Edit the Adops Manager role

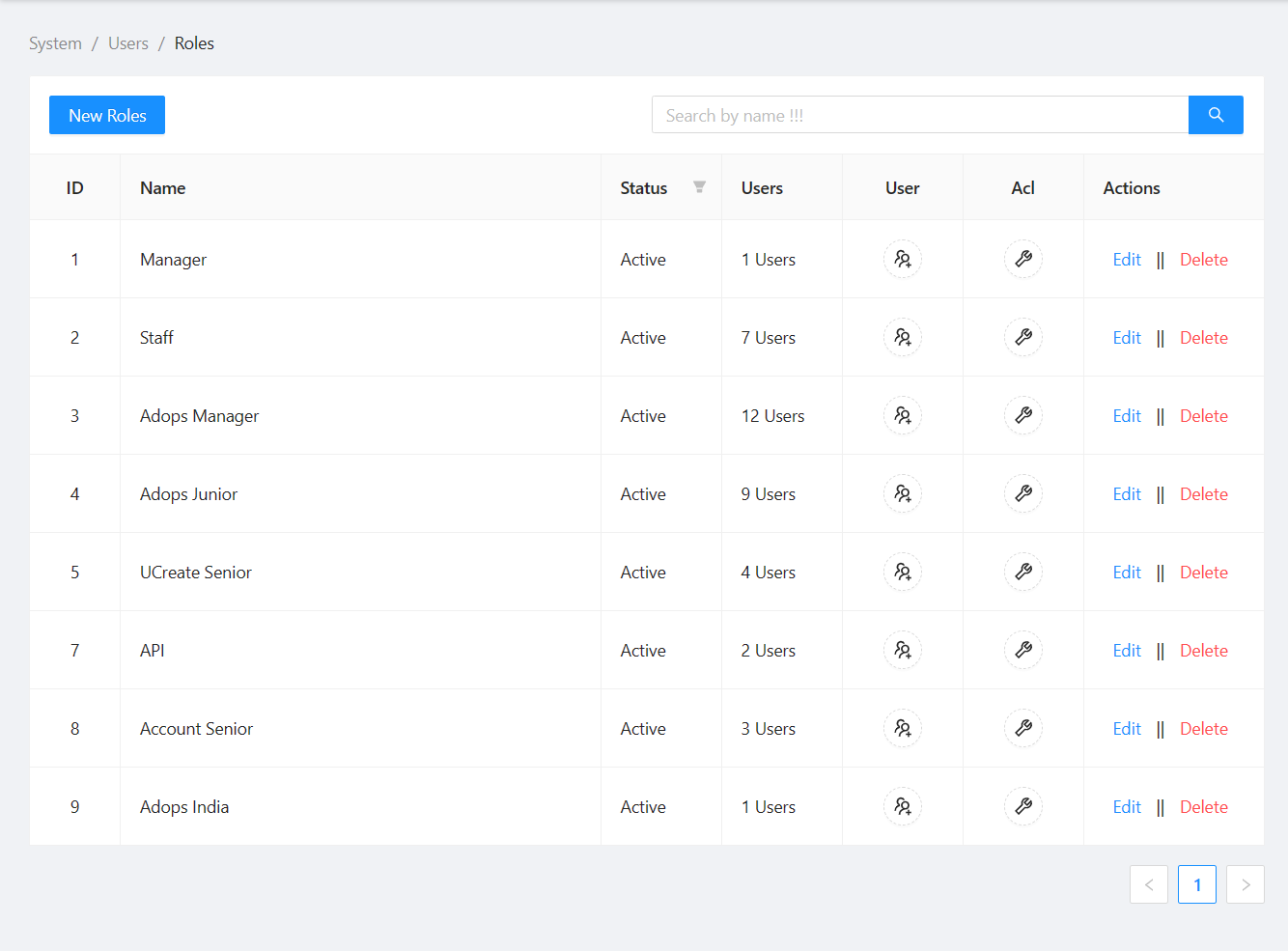(1127, 416)
